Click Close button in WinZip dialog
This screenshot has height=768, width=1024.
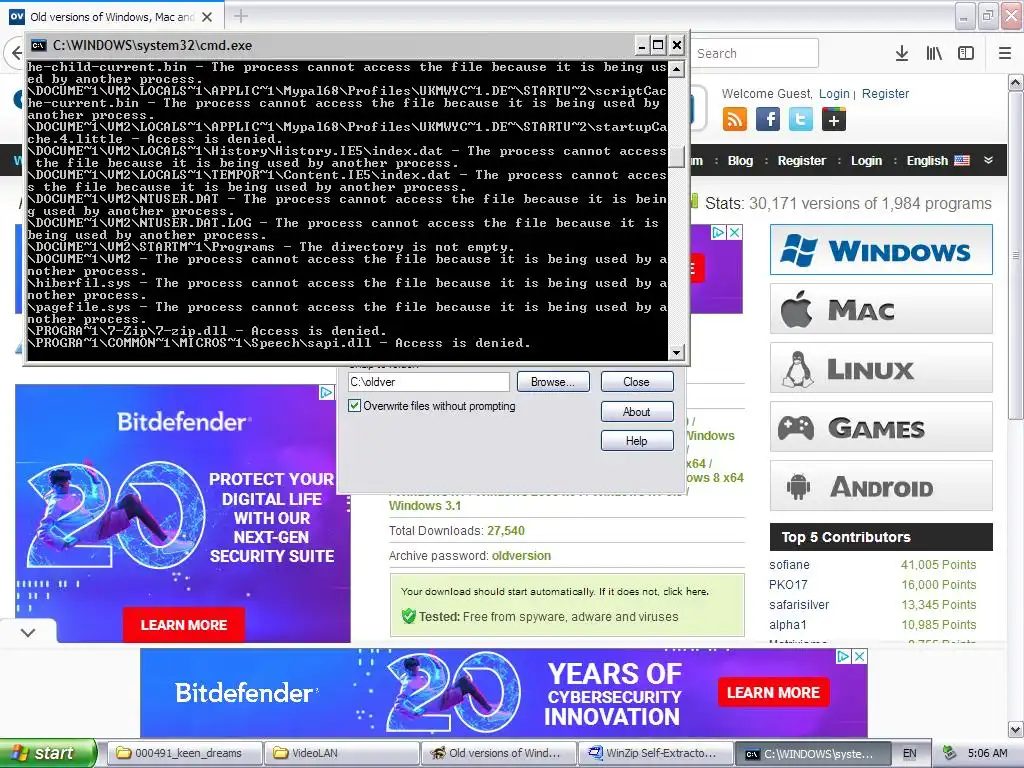pyautogui.click(x=637, y=381)
